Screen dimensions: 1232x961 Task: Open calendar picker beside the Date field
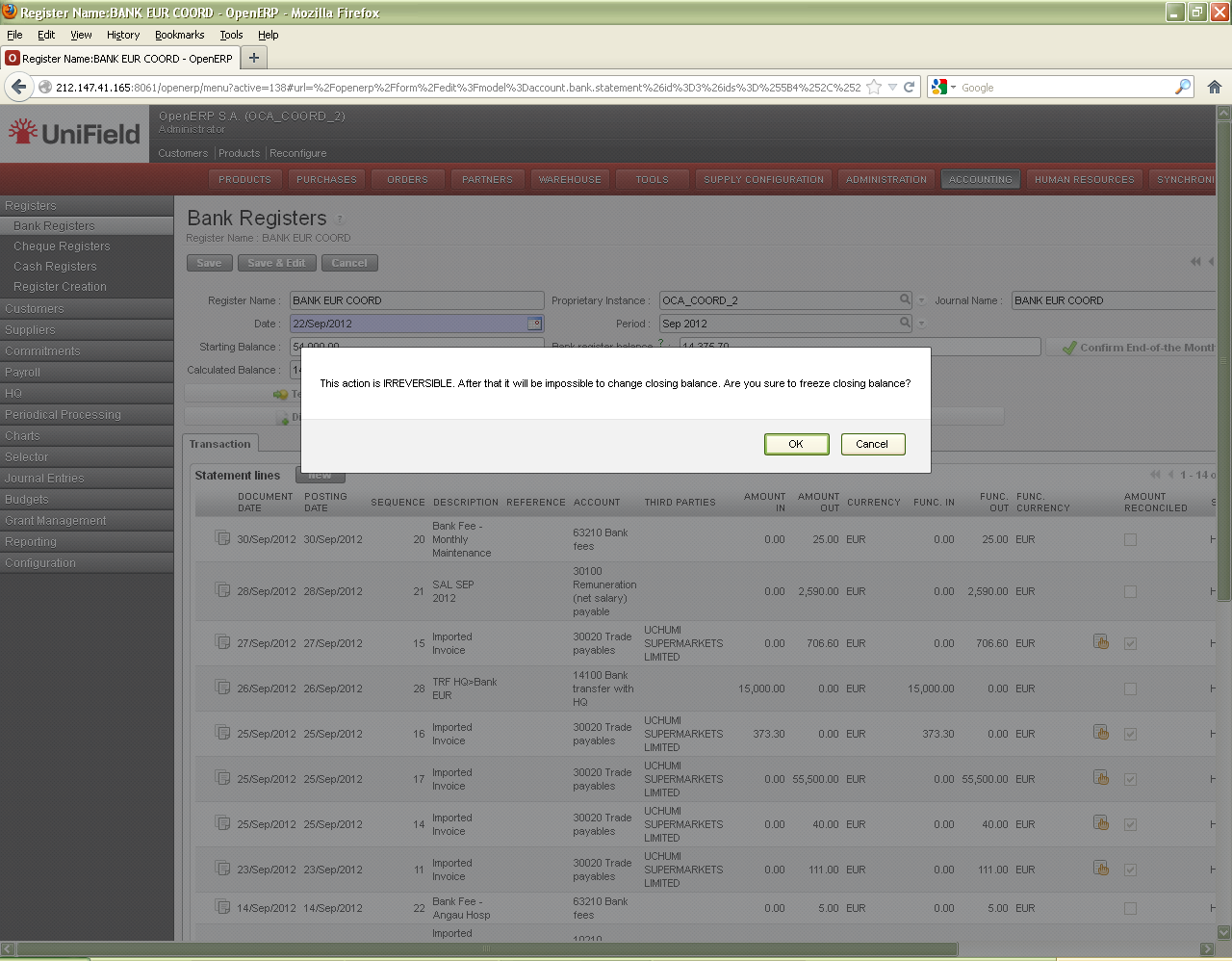[535, 324]
